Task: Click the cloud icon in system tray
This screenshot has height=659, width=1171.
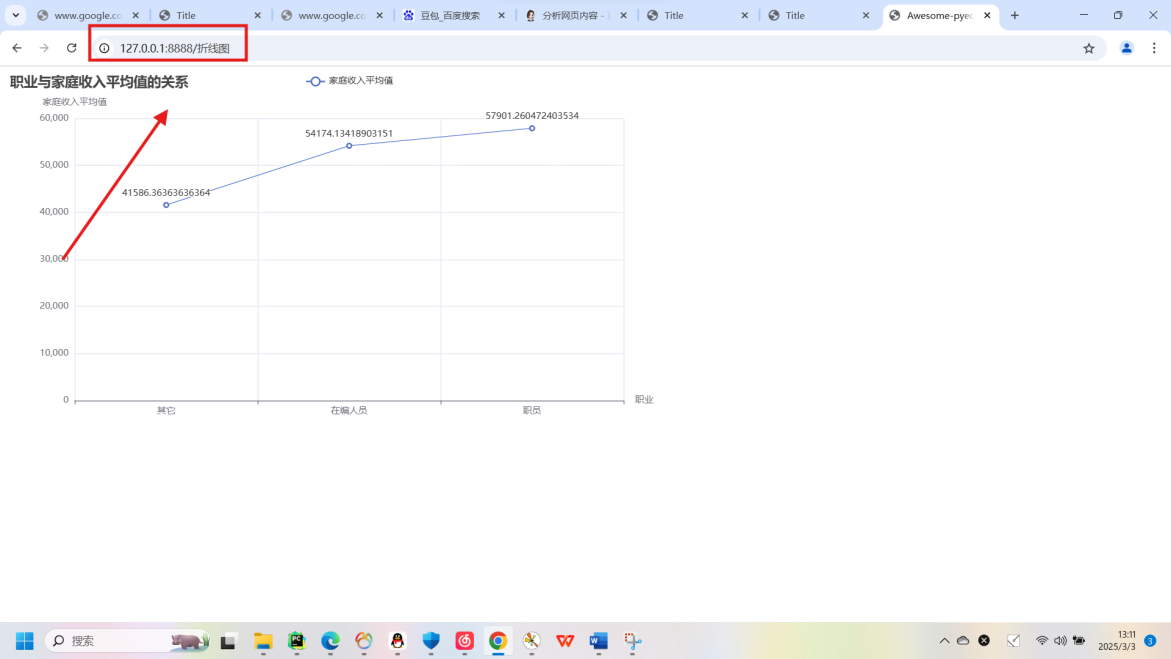Action: [x=963, y=640]
